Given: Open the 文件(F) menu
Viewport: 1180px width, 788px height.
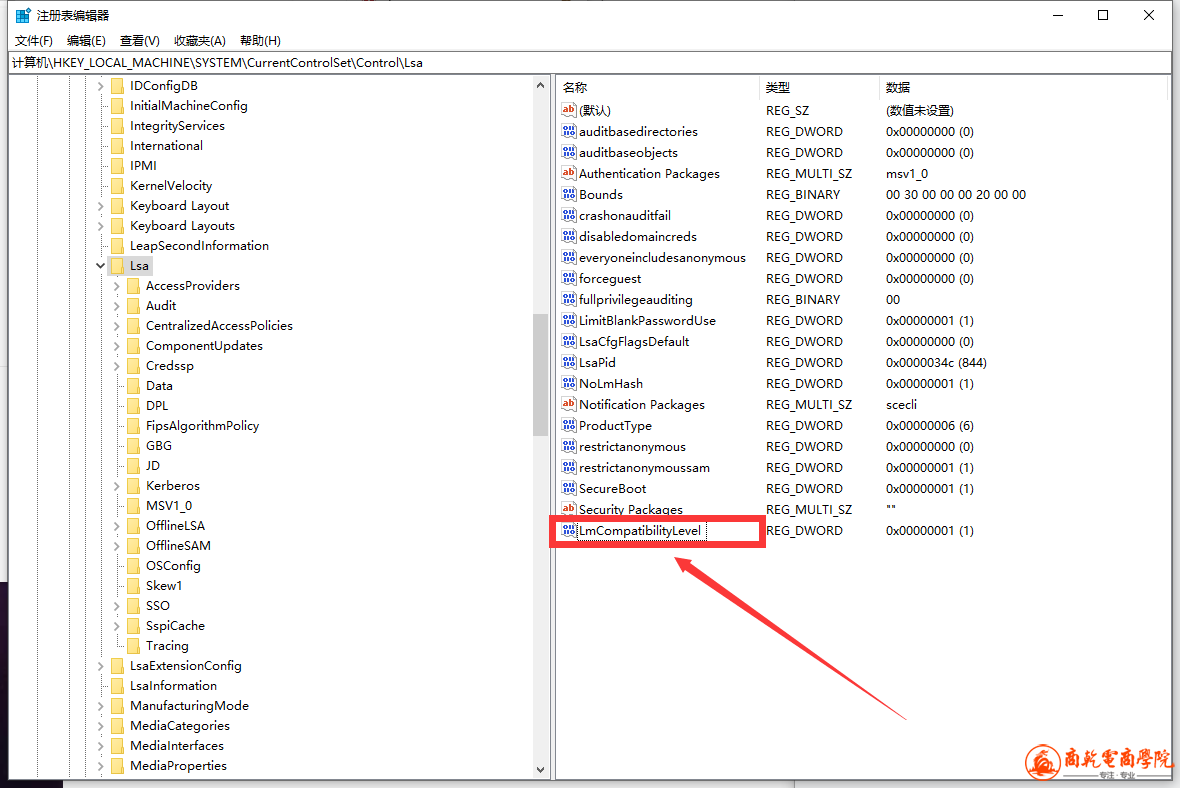Looking at the screenshot, I should click(x=34, y=41).
